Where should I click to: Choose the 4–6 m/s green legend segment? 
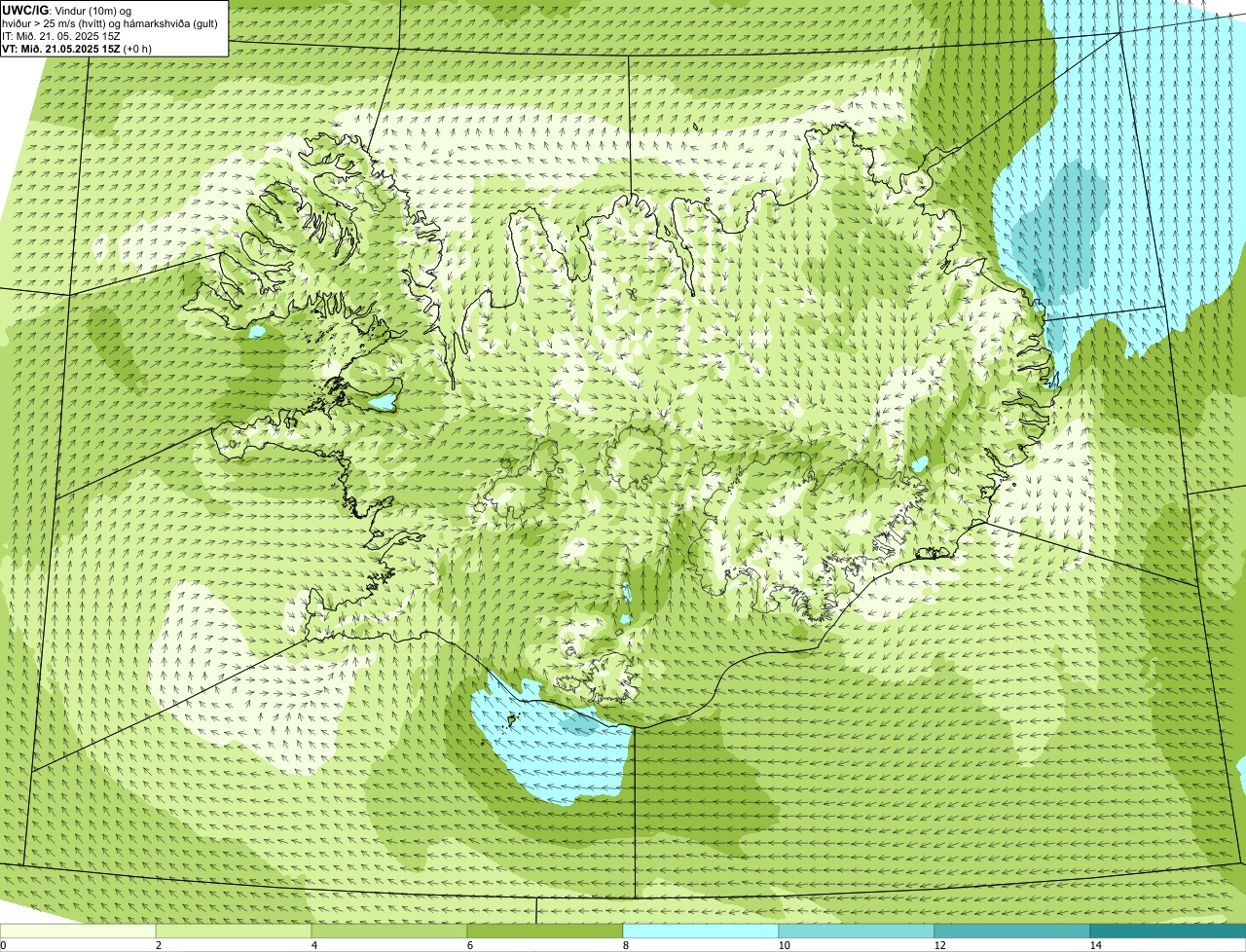click(x=389, y=931)
